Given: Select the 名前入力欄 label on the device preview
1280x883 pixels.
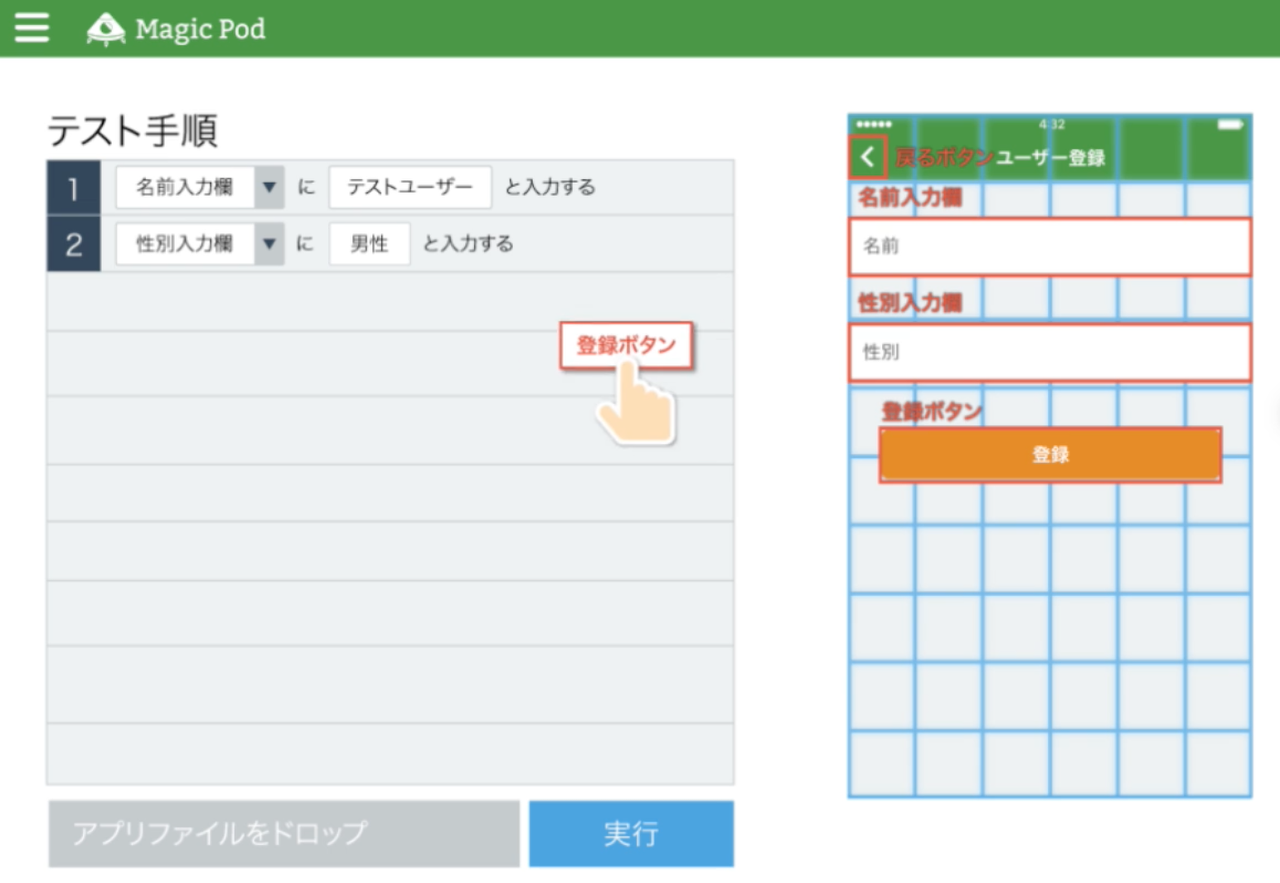Looking at the screenshot, I should pos(911,196).
